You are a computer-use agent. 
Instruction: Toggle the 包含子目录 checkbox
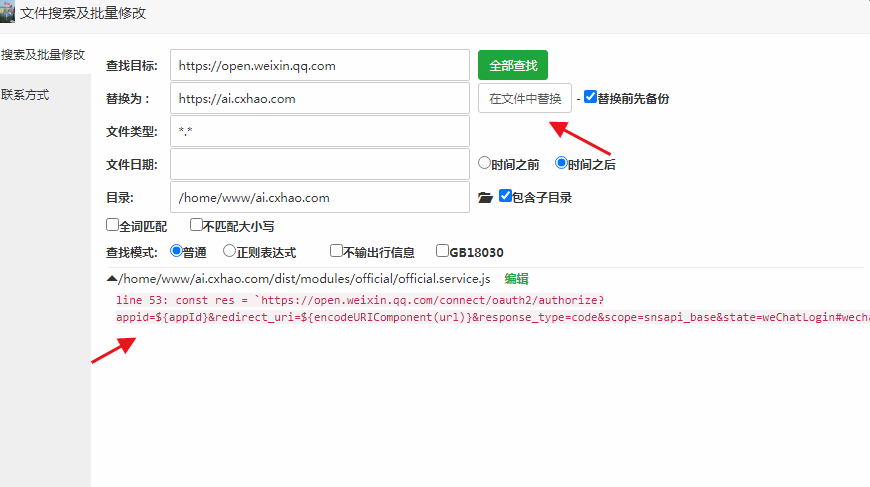pos(506,196)
